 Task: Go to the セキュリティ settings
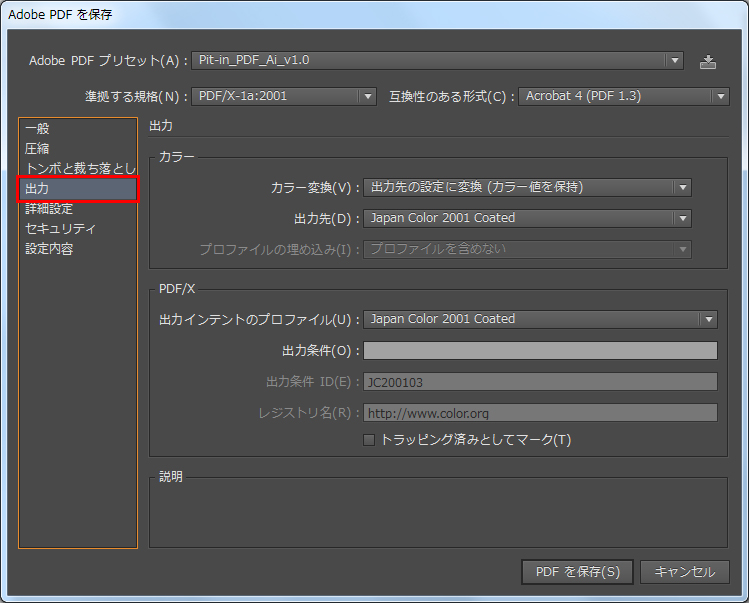pyautogui.click(x=60, y=229)
